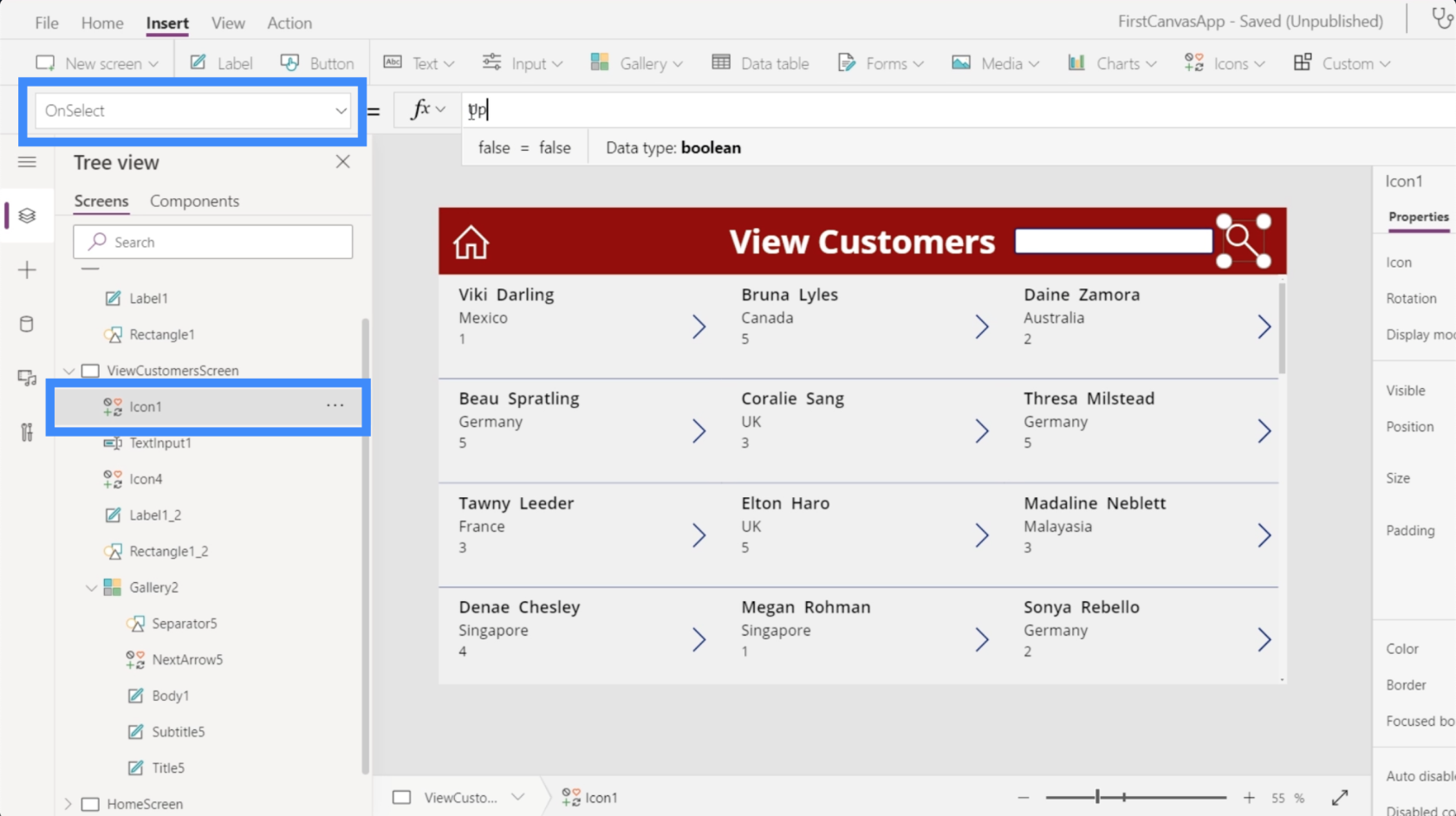Image resolution: width=1456 pixels, height=816 pixels.
Task: Select Subtitle5 in the tree
Action: coord(178,732)
